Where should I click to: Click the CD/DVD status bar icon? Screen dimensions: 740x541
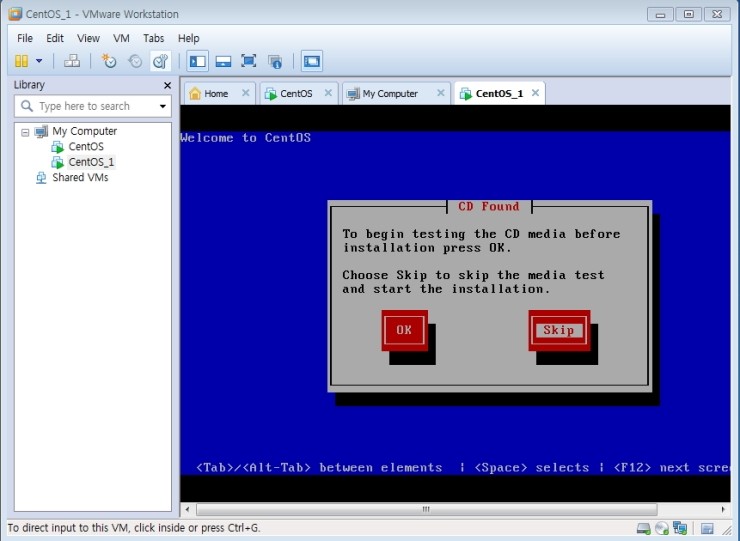coord(662,528)
